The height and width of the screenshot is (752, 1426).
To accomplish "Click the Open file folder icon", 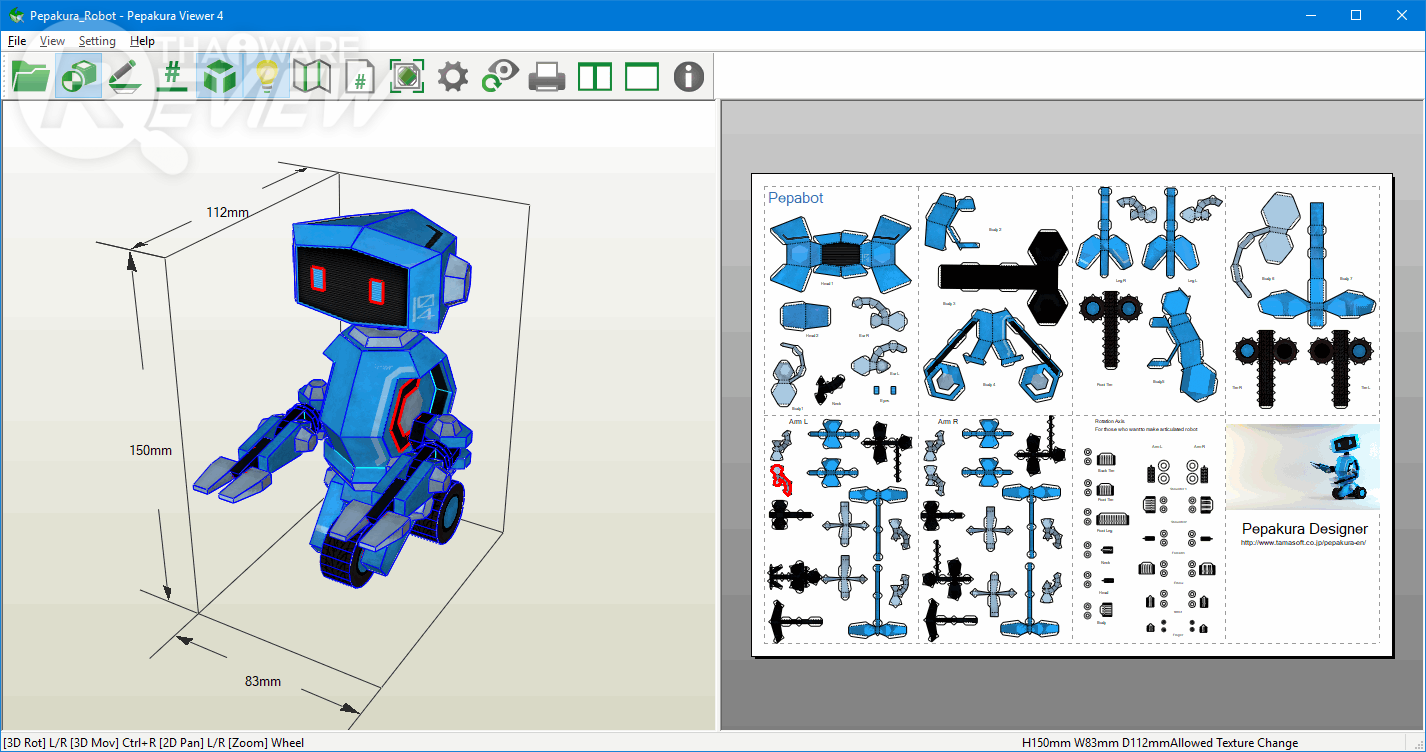I will click(31, 76).
